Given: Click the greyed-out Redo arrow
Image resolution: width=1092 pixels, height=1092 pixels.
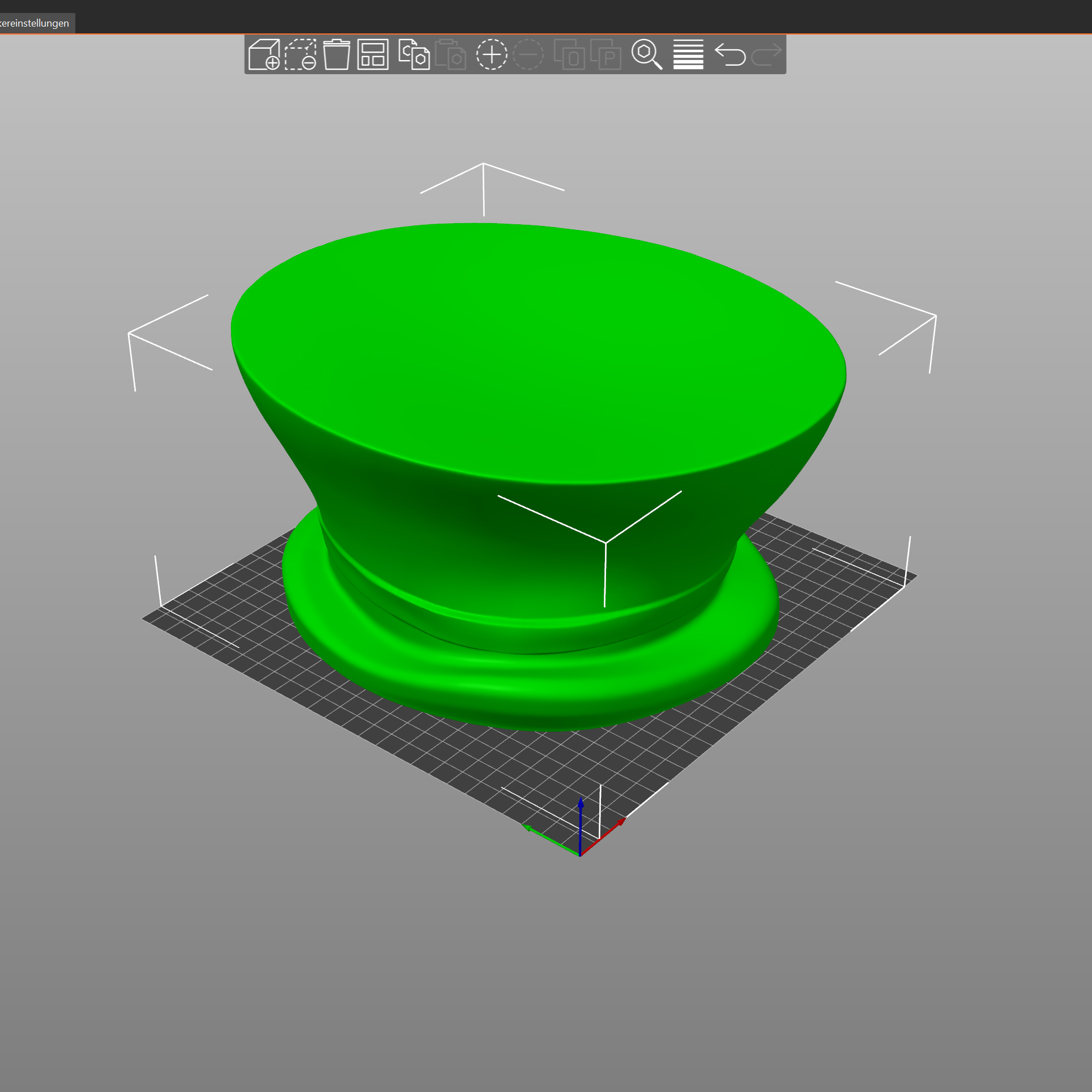Looking at the screenshot, I should click(766, 54).
